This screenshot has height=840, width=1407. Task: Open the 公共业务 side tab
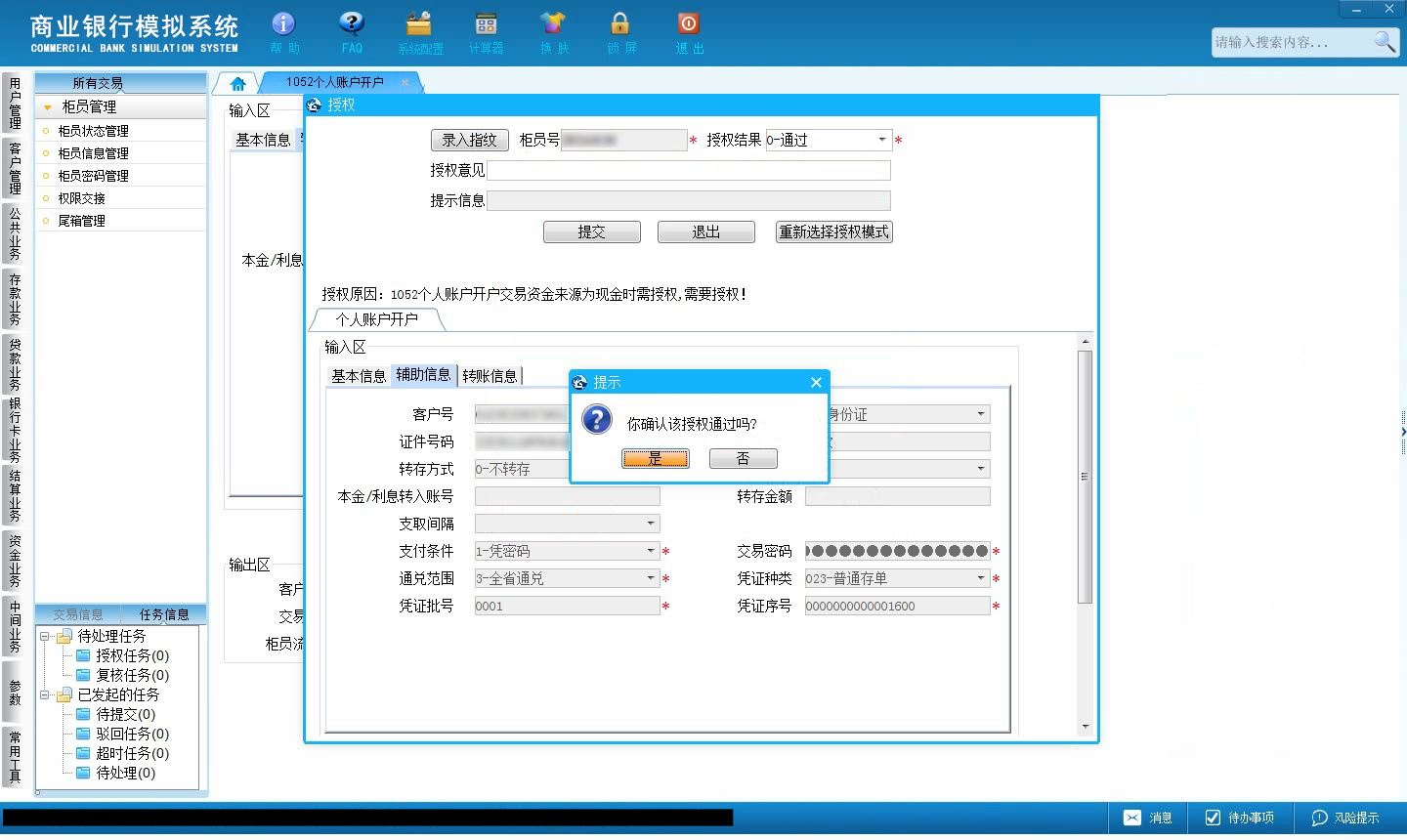click(x=15, y=233)
